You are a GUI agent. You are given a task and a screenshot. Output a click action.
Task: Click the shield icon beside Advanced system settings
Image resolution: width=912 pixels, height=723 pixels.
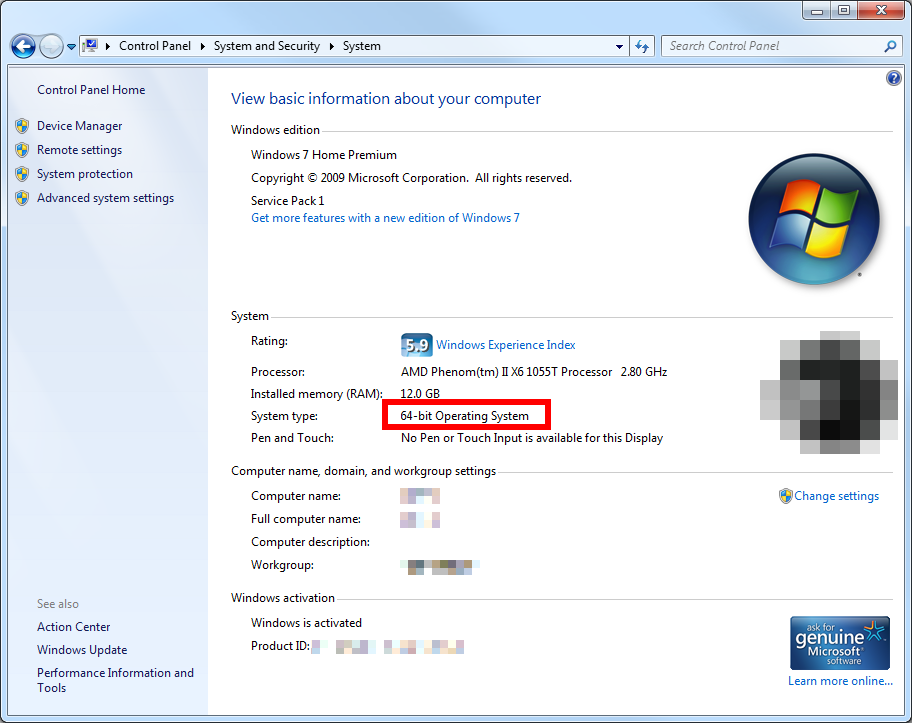[22, 198]
